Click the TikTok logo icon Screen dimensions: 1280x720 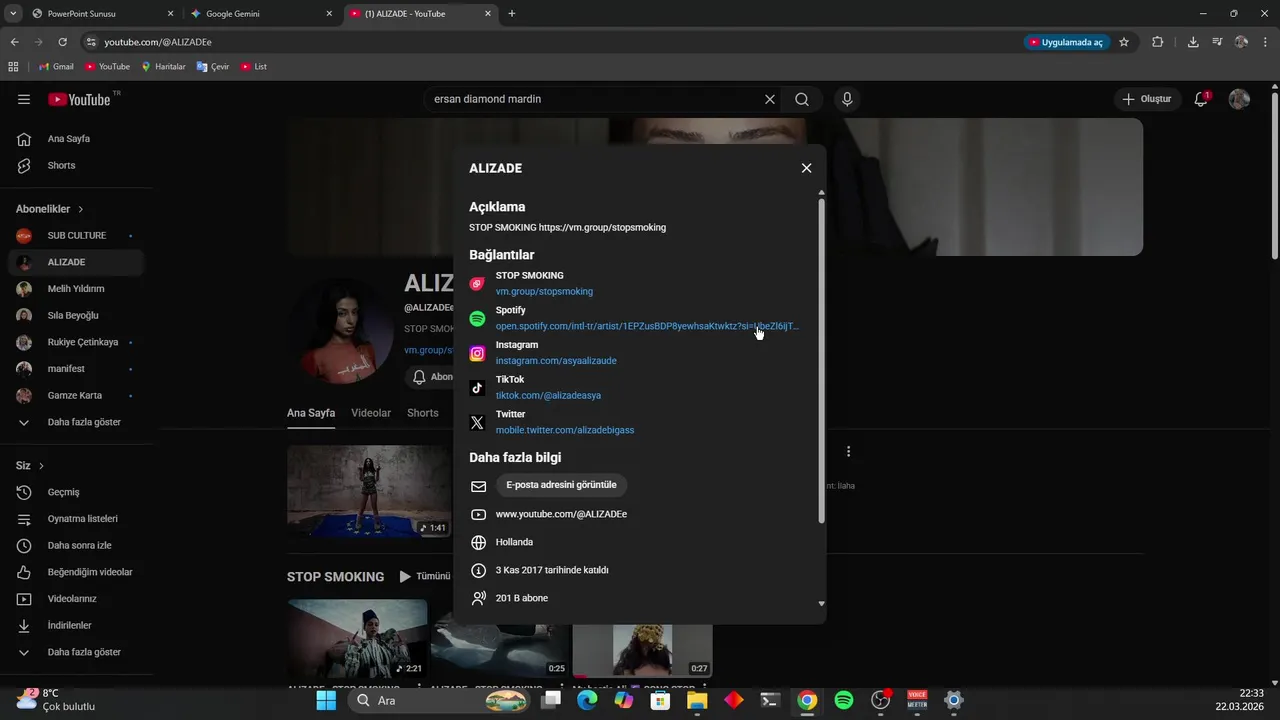477,388
